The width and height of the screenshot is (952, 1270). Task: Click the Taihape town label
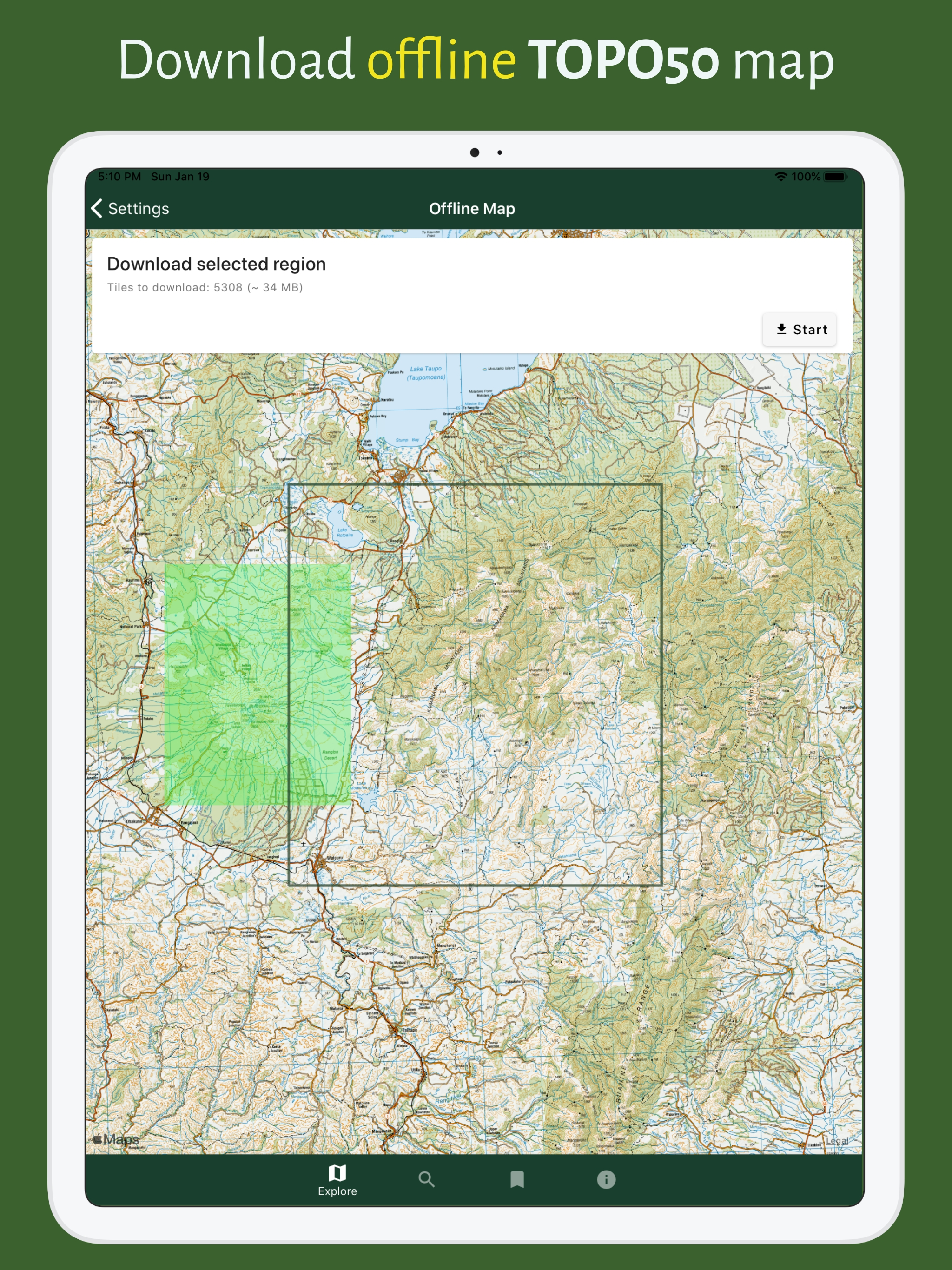coord(410,1030)
